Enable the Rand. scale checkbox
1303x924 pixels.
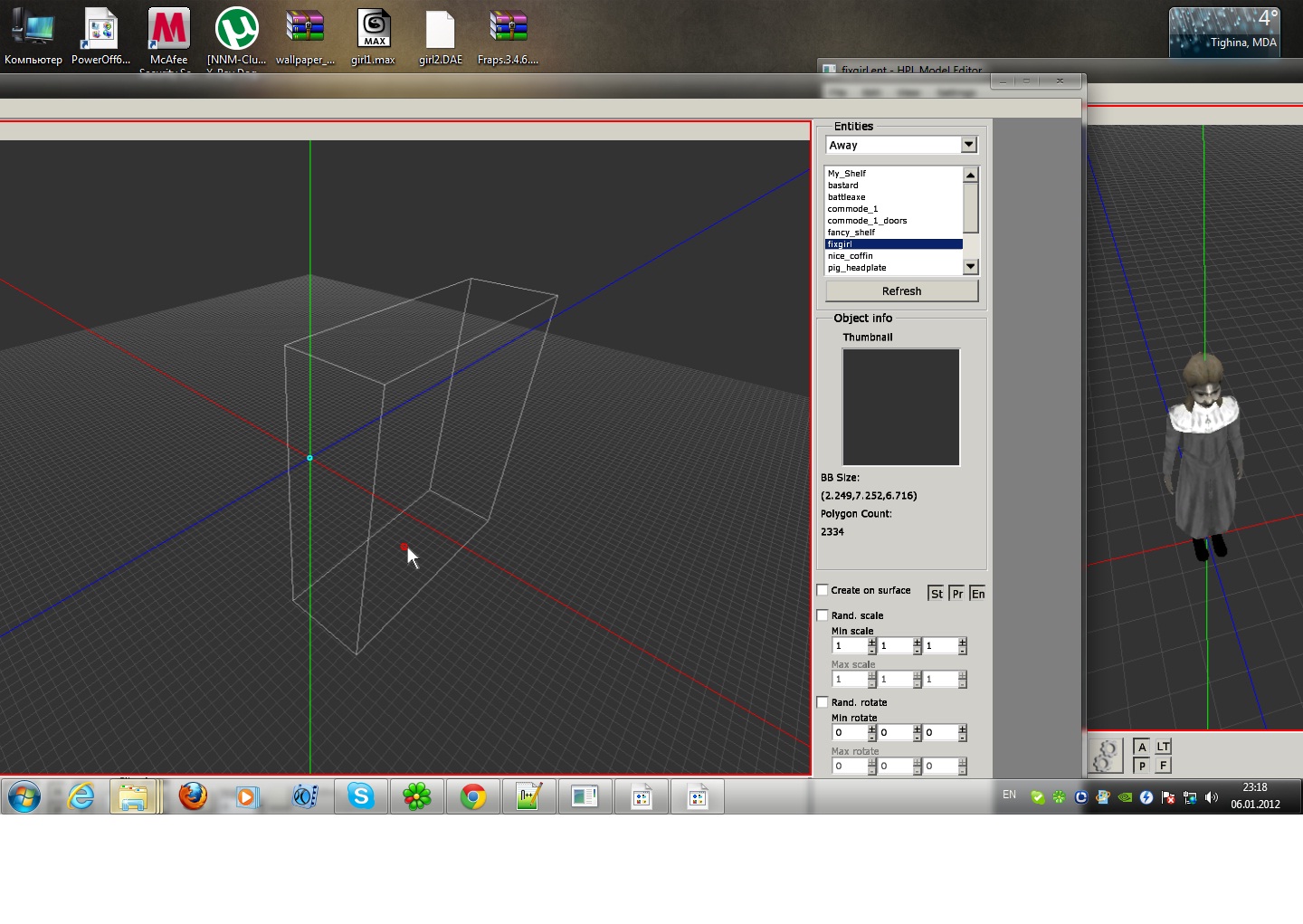pos(823,615)
